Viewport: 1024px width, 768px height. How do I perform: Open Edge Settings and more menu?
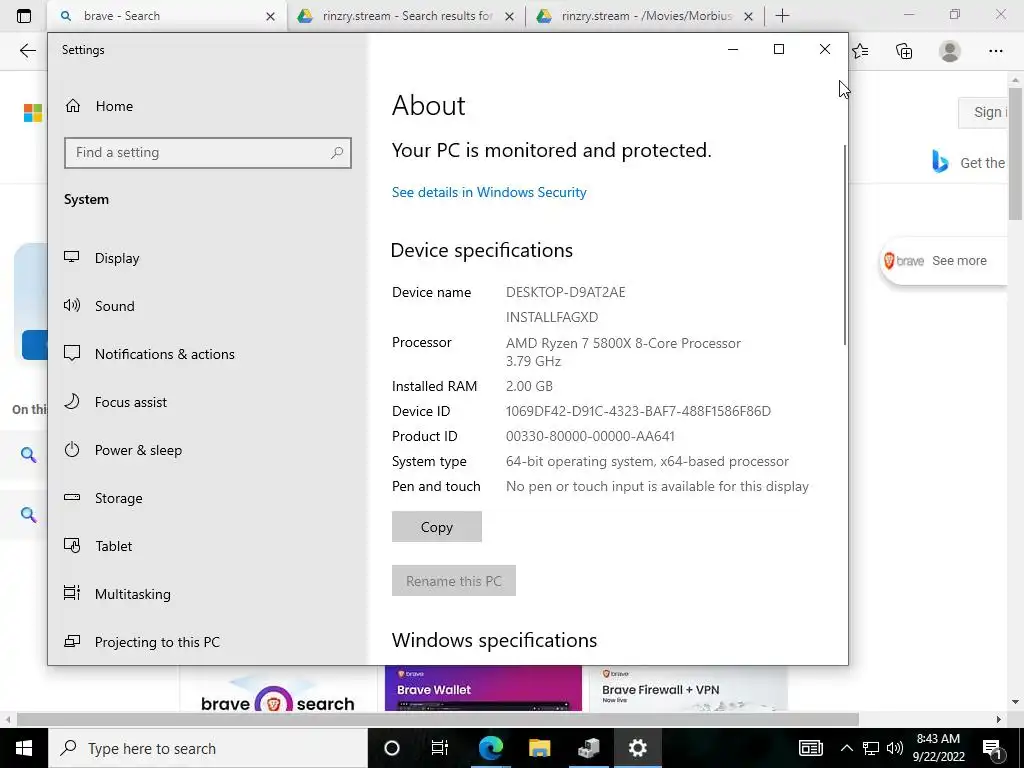(995, 51)
